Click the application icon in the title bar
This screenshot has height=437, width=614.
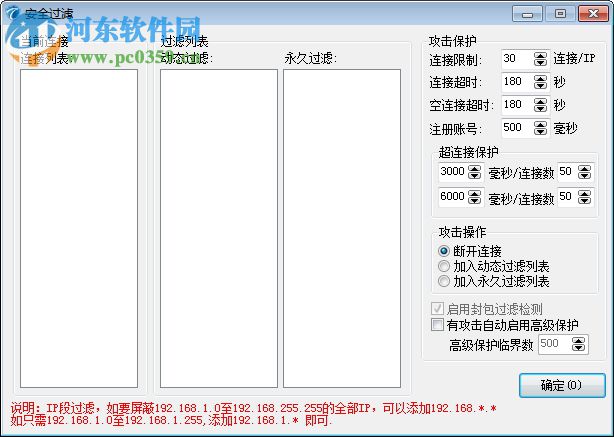13,13
